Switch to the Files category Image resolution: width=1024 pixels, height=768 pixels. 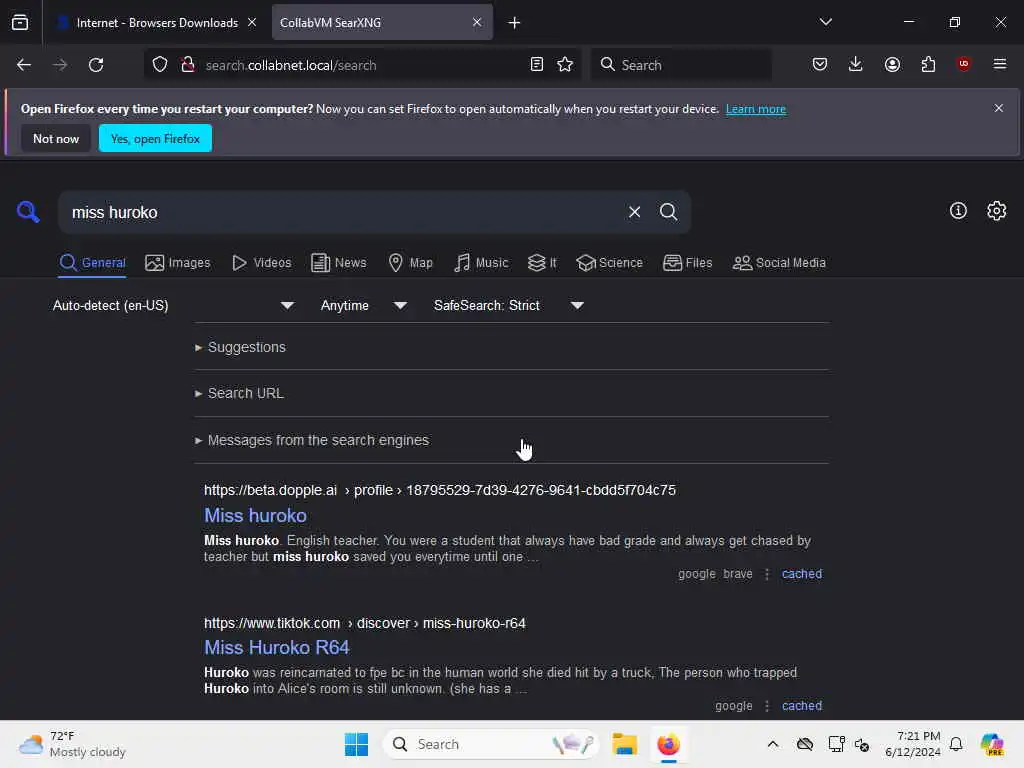(688, 263)
